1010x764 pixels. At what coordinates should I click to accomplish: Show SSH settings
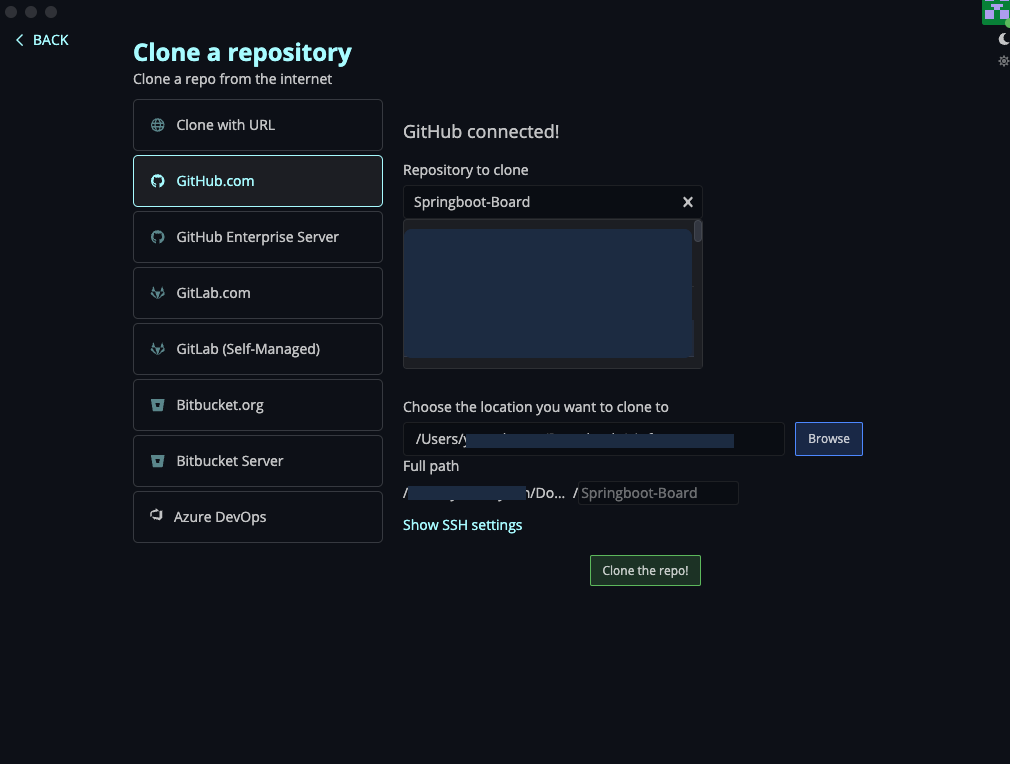pos(462,525)
